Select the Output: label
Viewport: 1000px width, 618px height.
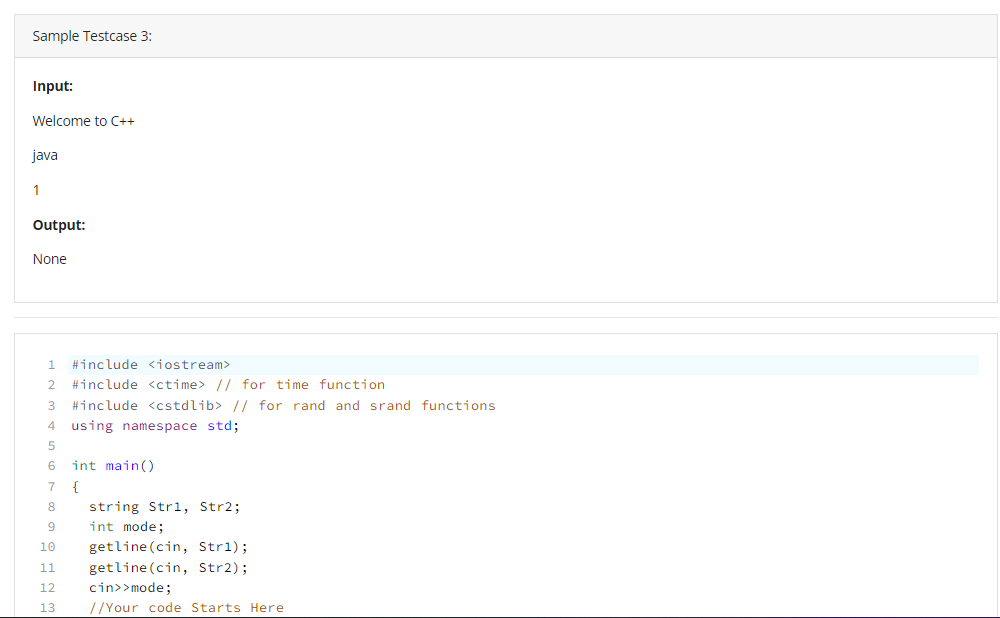pos(58,224)
